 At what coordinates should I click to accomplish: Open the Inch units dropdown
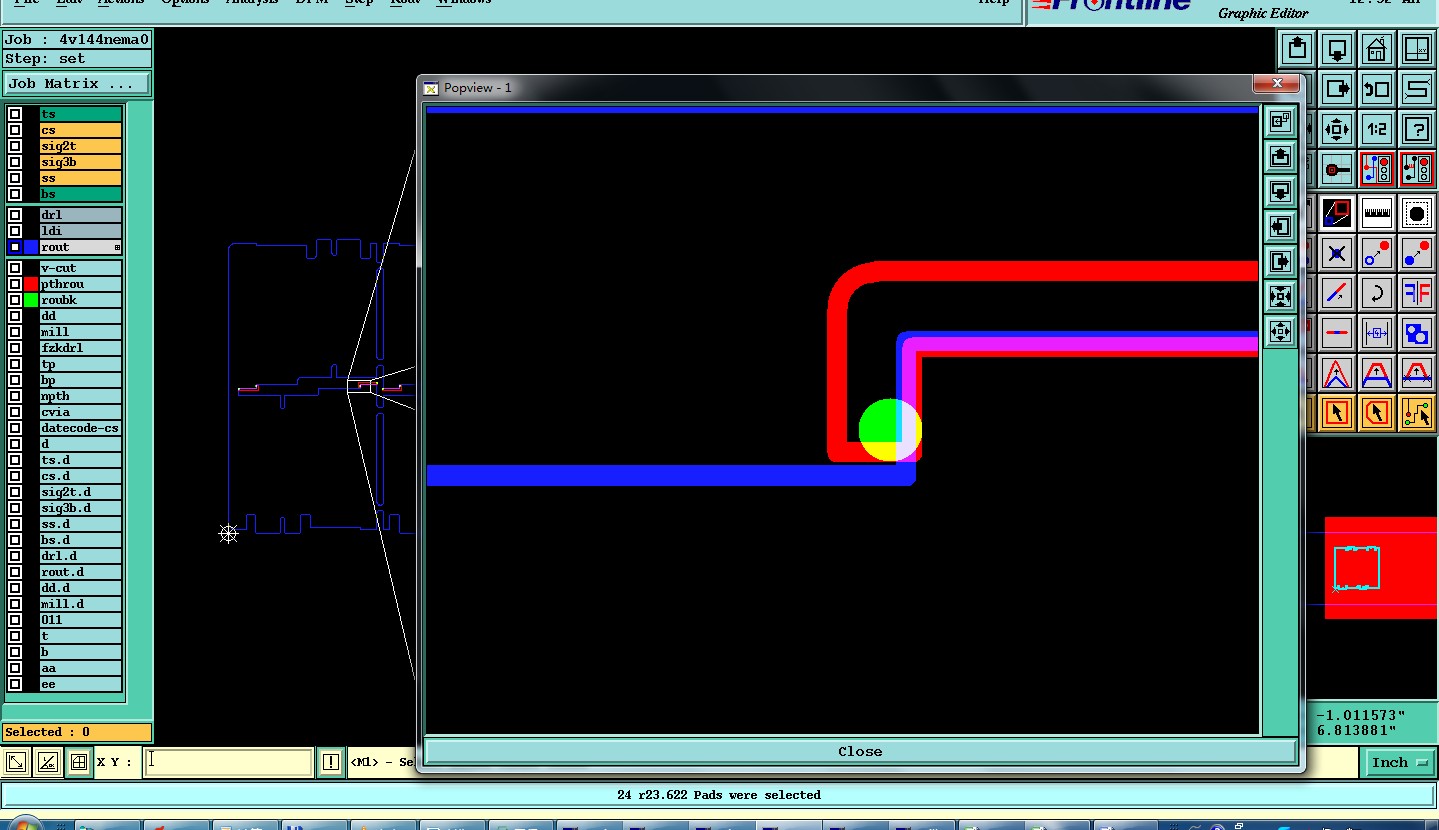1398,762
